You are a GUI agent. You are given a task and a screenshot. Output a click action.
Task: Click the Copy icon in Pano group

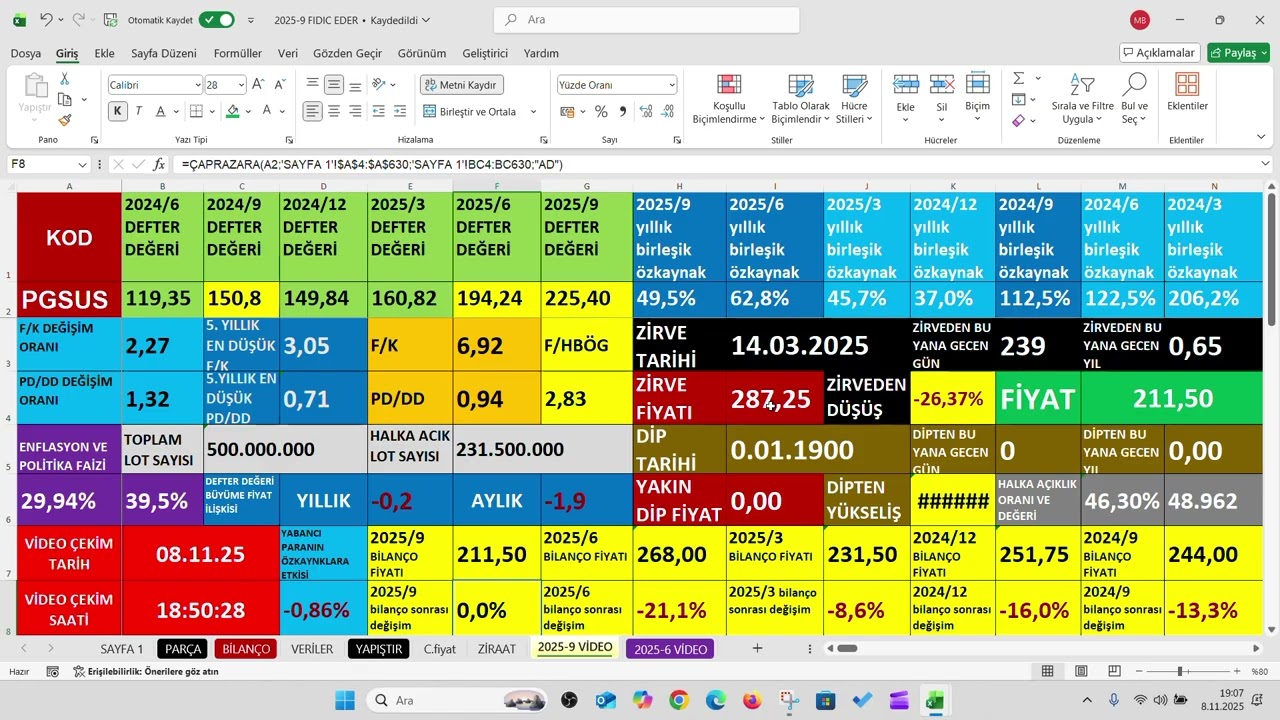click(x=65, y=99)
